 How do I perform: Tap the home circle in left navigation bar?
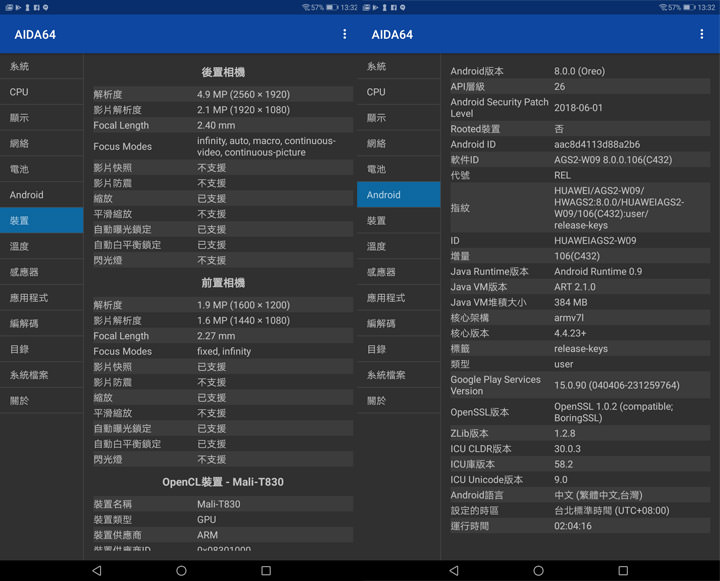pos(181,570)
